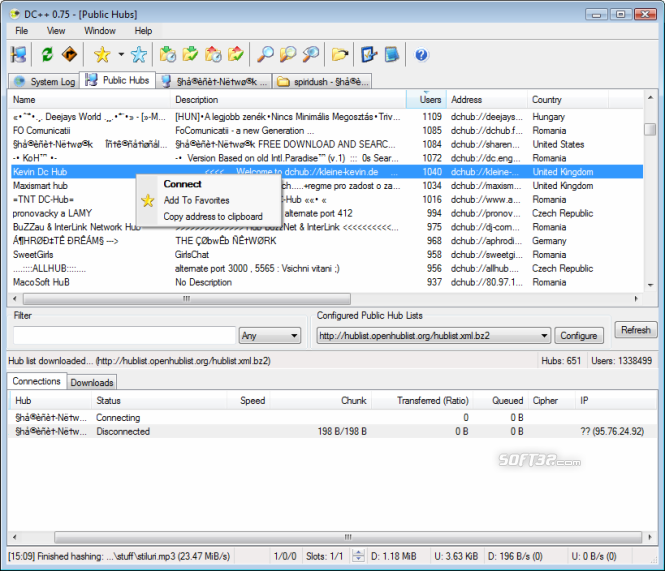The image size is (665, 571).
Task: Click the blue Help question mark icon
Action: (421, 55)
